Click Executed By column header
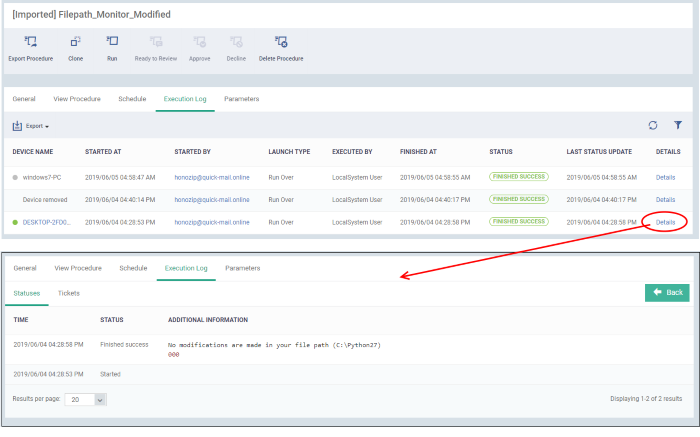Screen dimensions: 700x437 coord(352,152)
